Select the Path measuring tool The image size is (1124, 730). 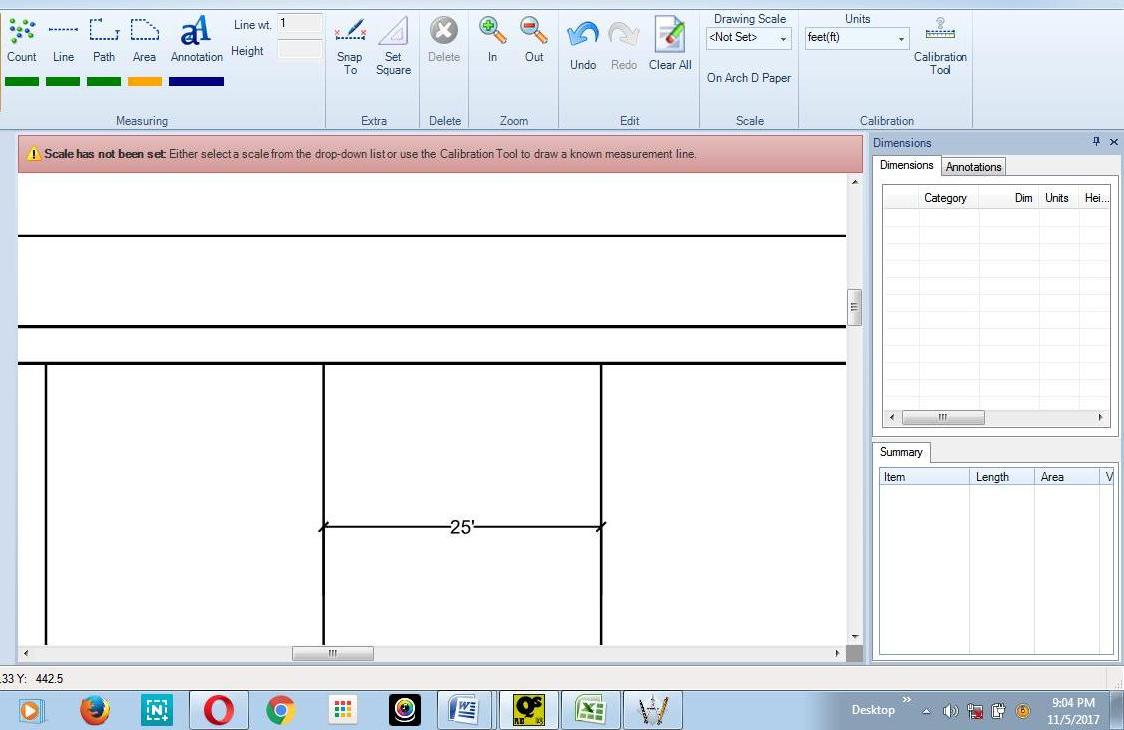pyautogui.click(x=104, y=38)
